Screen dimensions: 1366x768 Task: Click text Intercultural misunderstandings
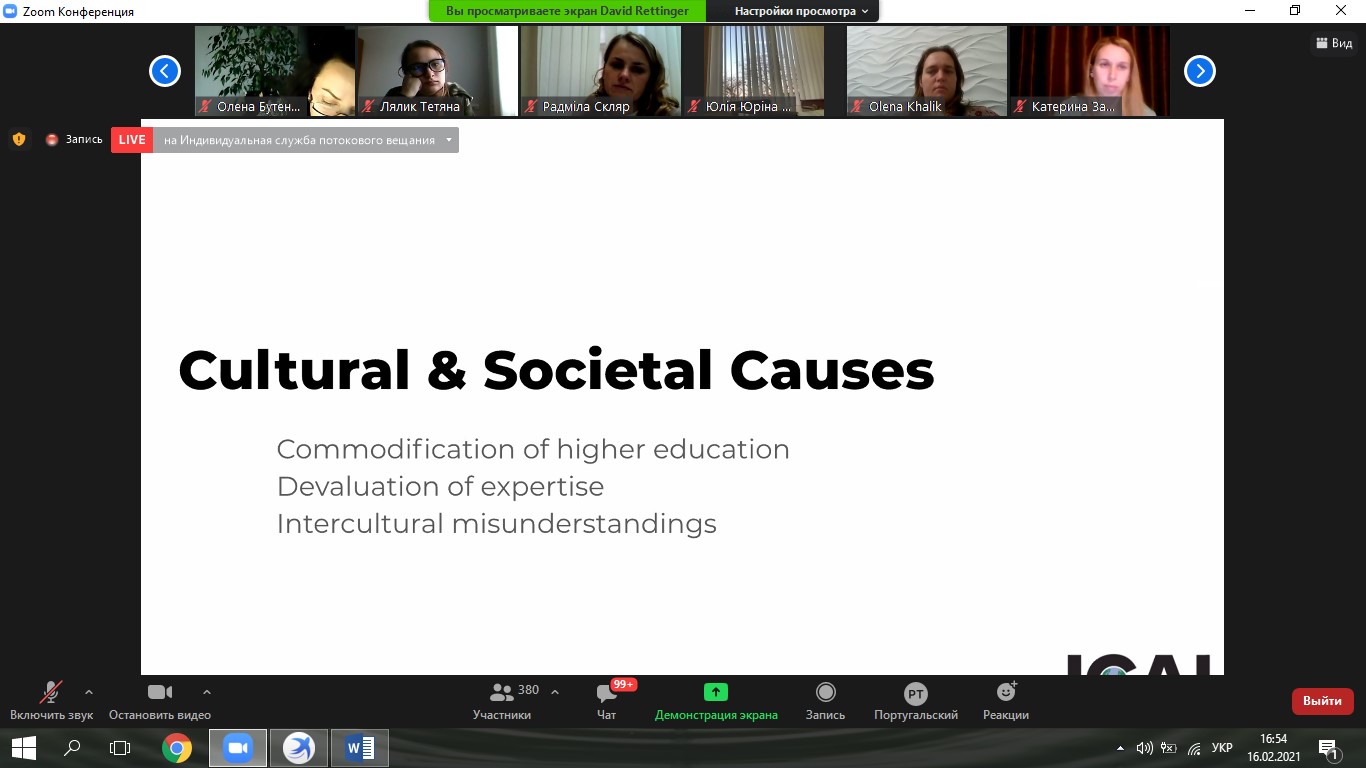pos(496,524)
